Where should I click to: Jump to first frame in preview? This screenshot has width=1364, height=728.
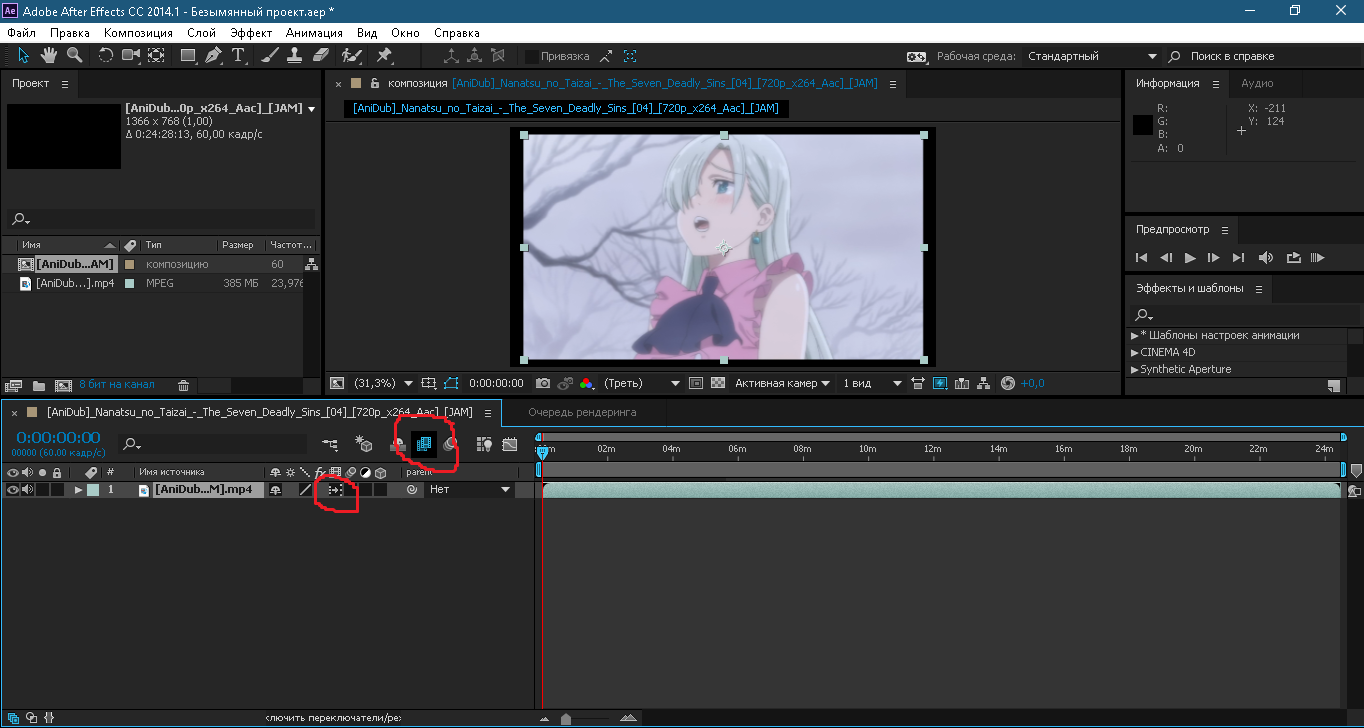pyautogui.click(x=1141, y=257)
